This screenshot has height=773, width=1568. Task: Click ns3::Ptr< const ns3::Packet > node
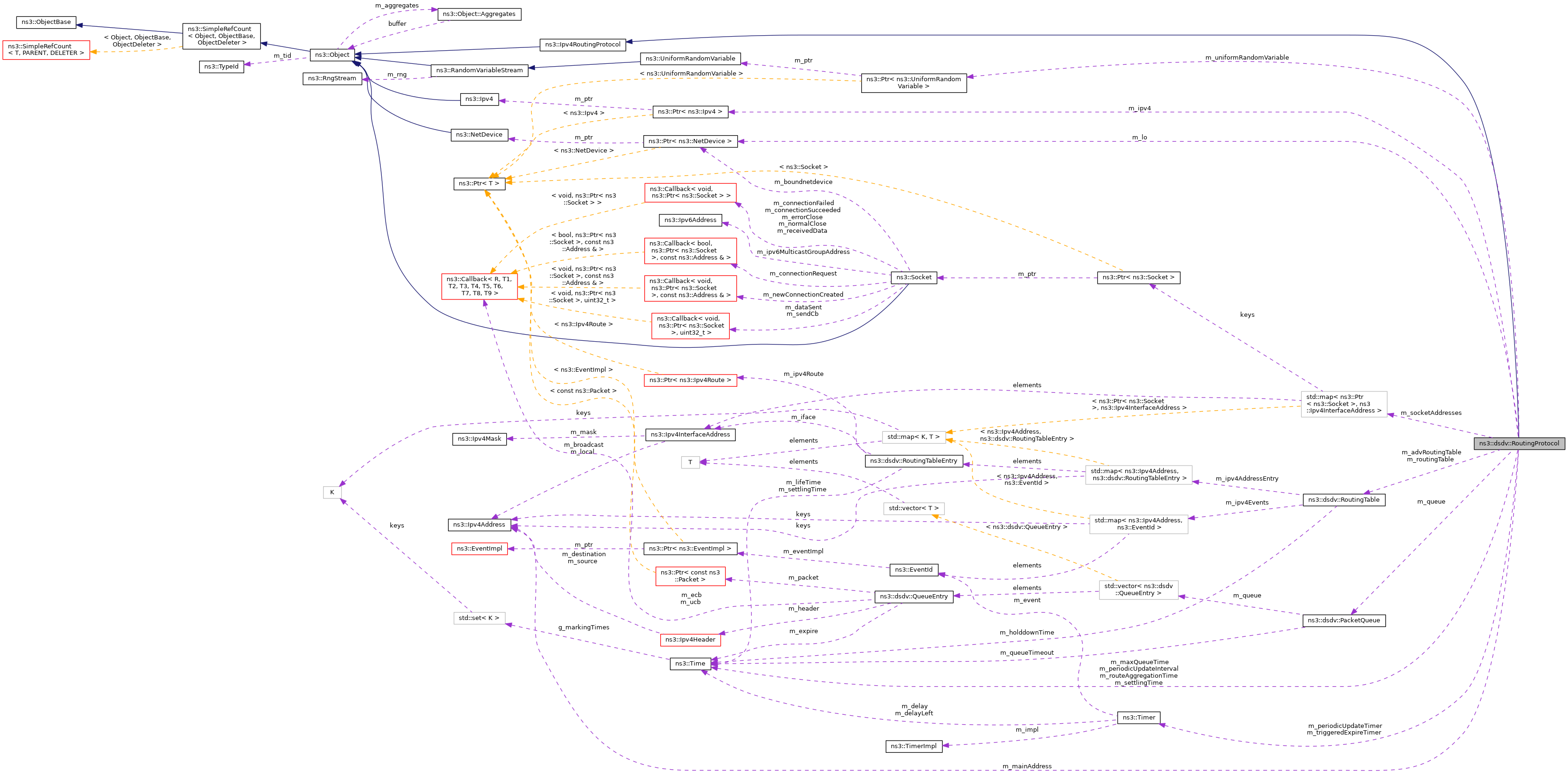coord(690,576)
